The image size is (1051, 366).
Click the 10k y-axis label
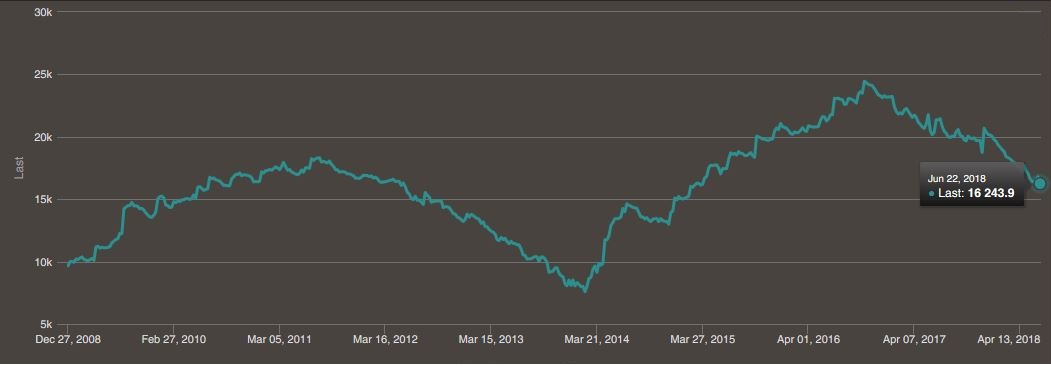(x=44, y=262)
